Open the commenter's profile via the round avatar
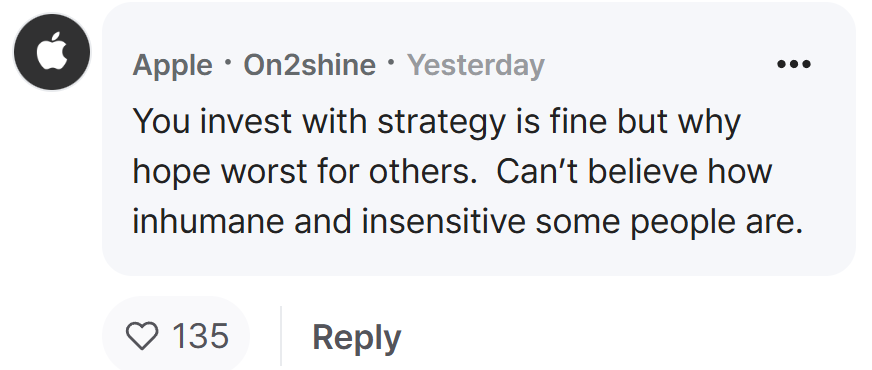Viewport: 872px width, 370px height. [x=52, y=52]
